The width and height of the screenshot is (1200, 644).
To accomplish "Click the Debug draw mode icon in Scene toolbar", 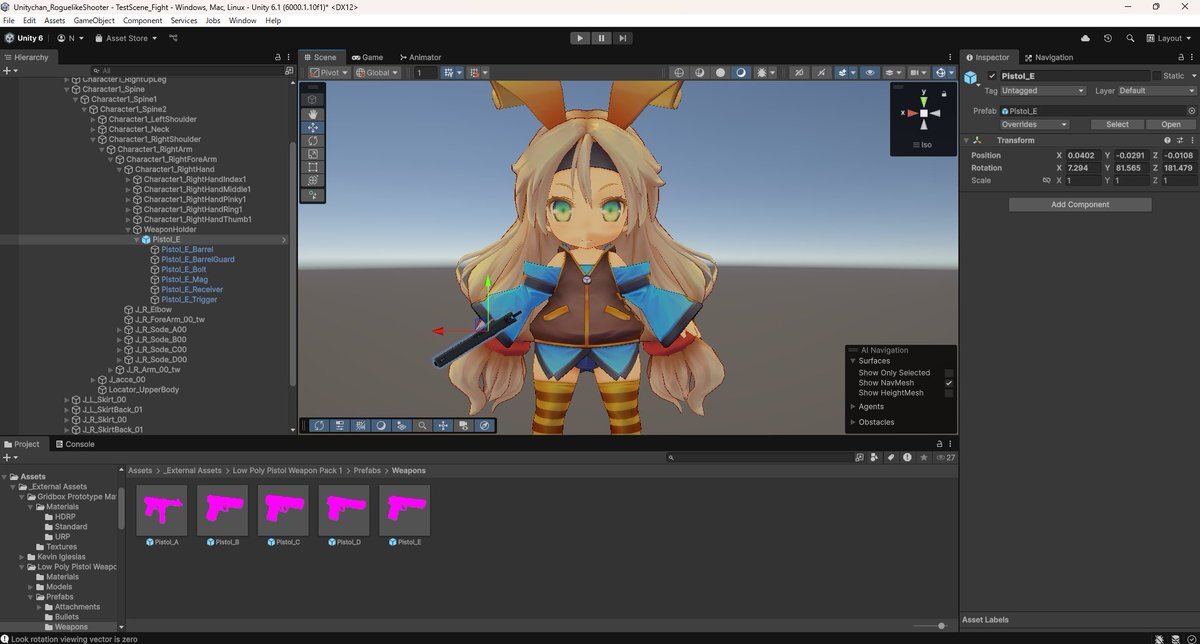I will (763, 72).
